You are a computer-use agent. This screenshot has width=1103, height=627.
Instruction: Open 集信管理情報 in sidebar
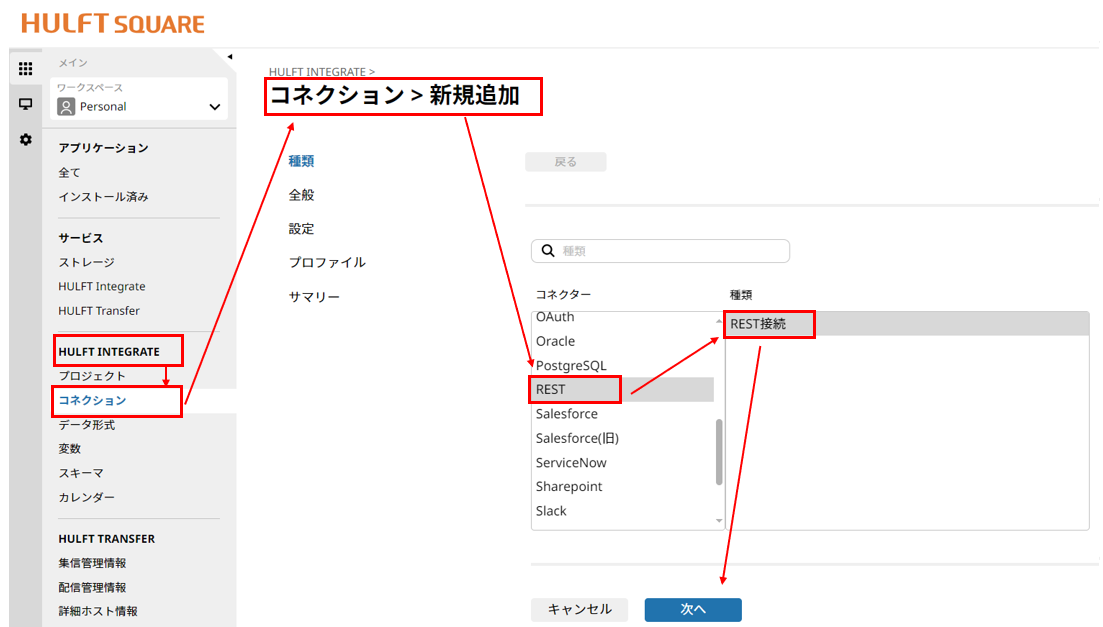click(92, 563)
